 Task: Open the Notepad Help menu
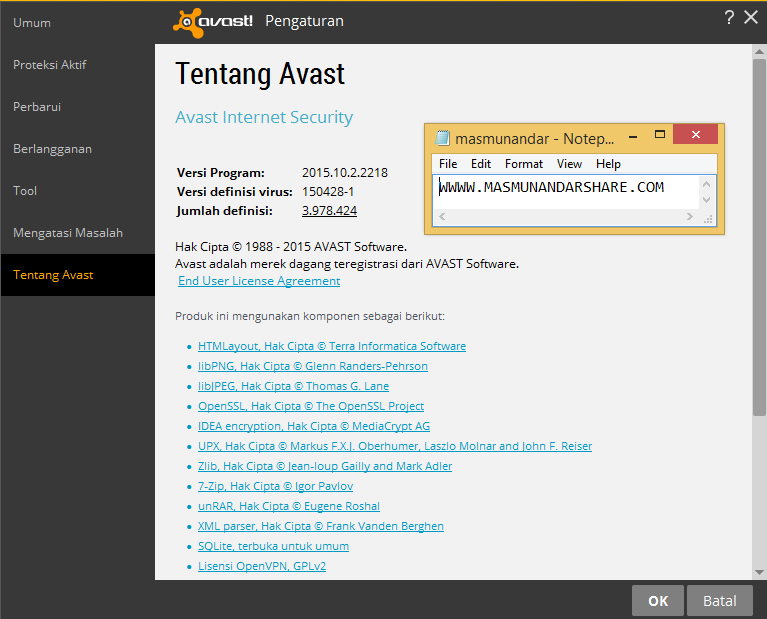pos(608,164)
